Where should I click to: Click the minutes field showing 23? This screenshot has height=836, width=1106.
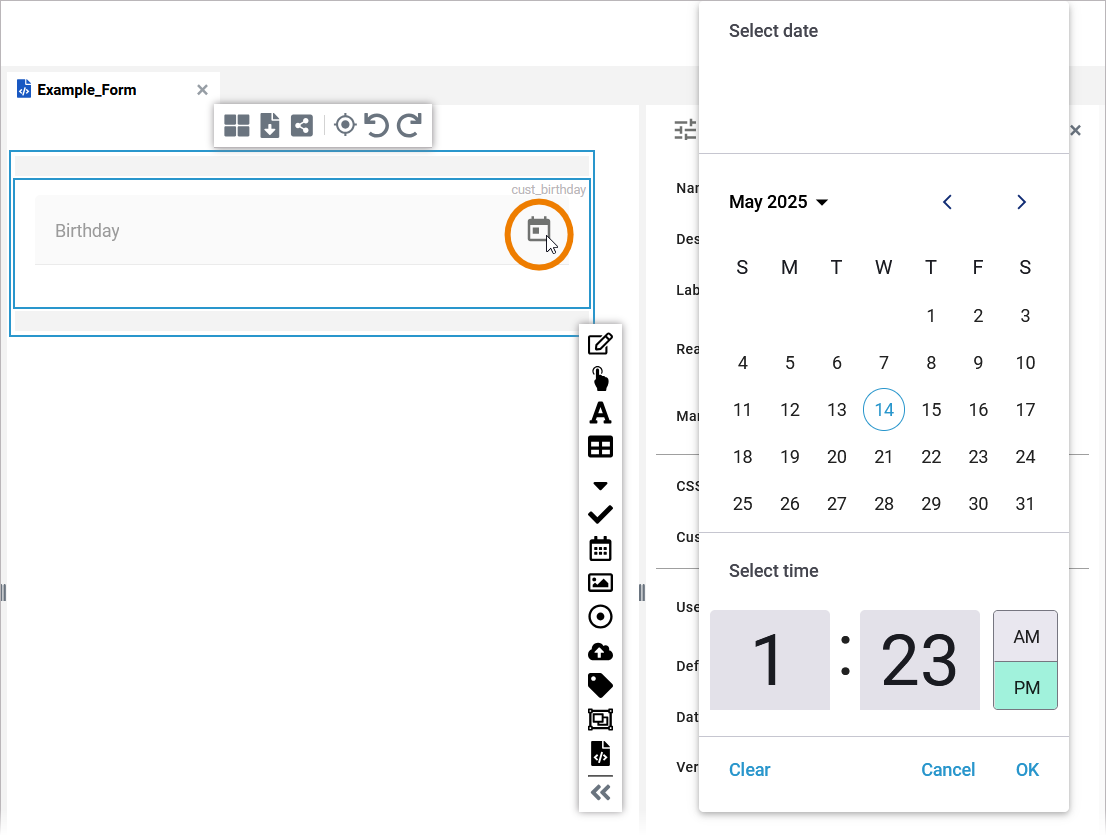pos(919,660)
